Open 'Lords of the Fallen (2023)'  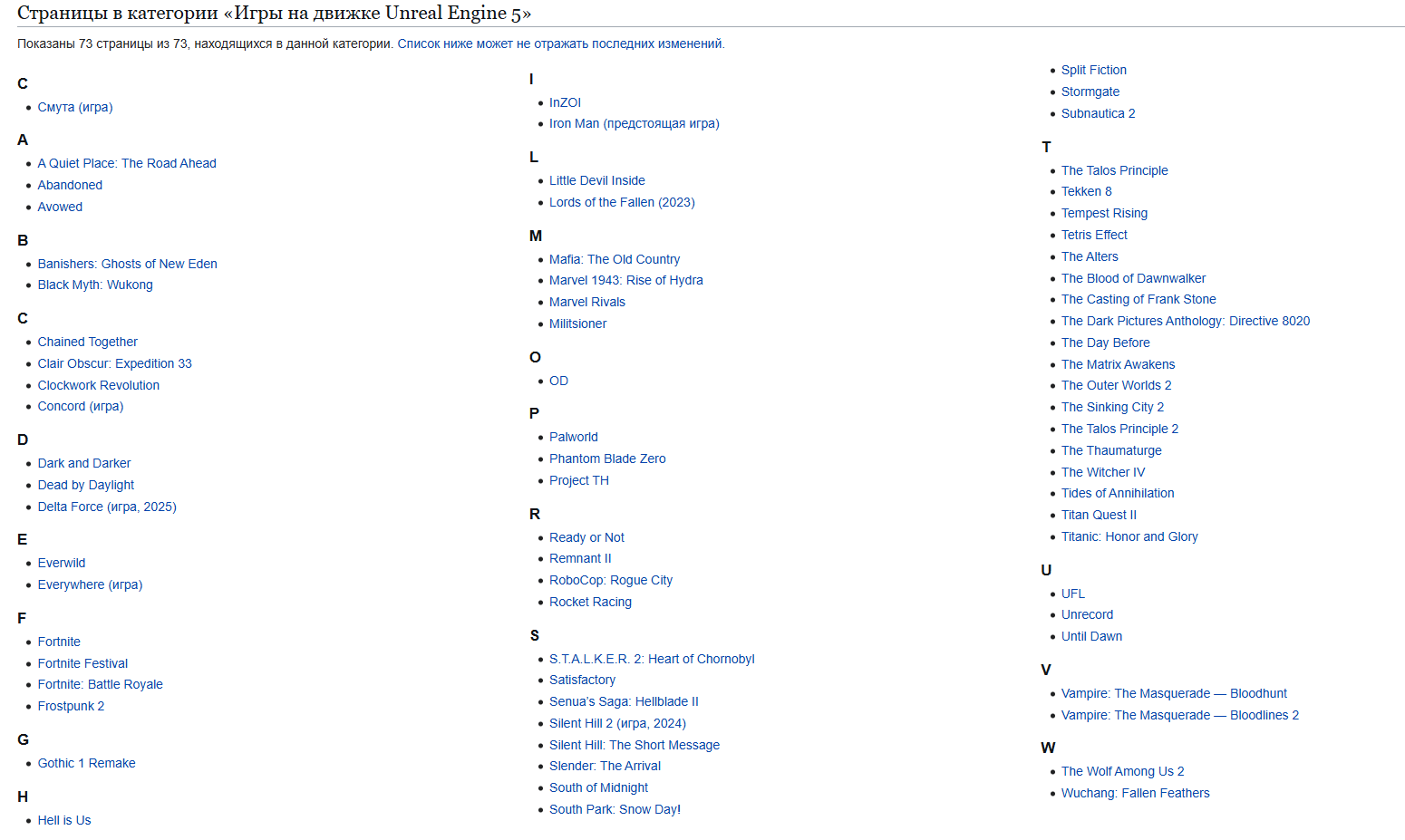click(x=622, y=202)
